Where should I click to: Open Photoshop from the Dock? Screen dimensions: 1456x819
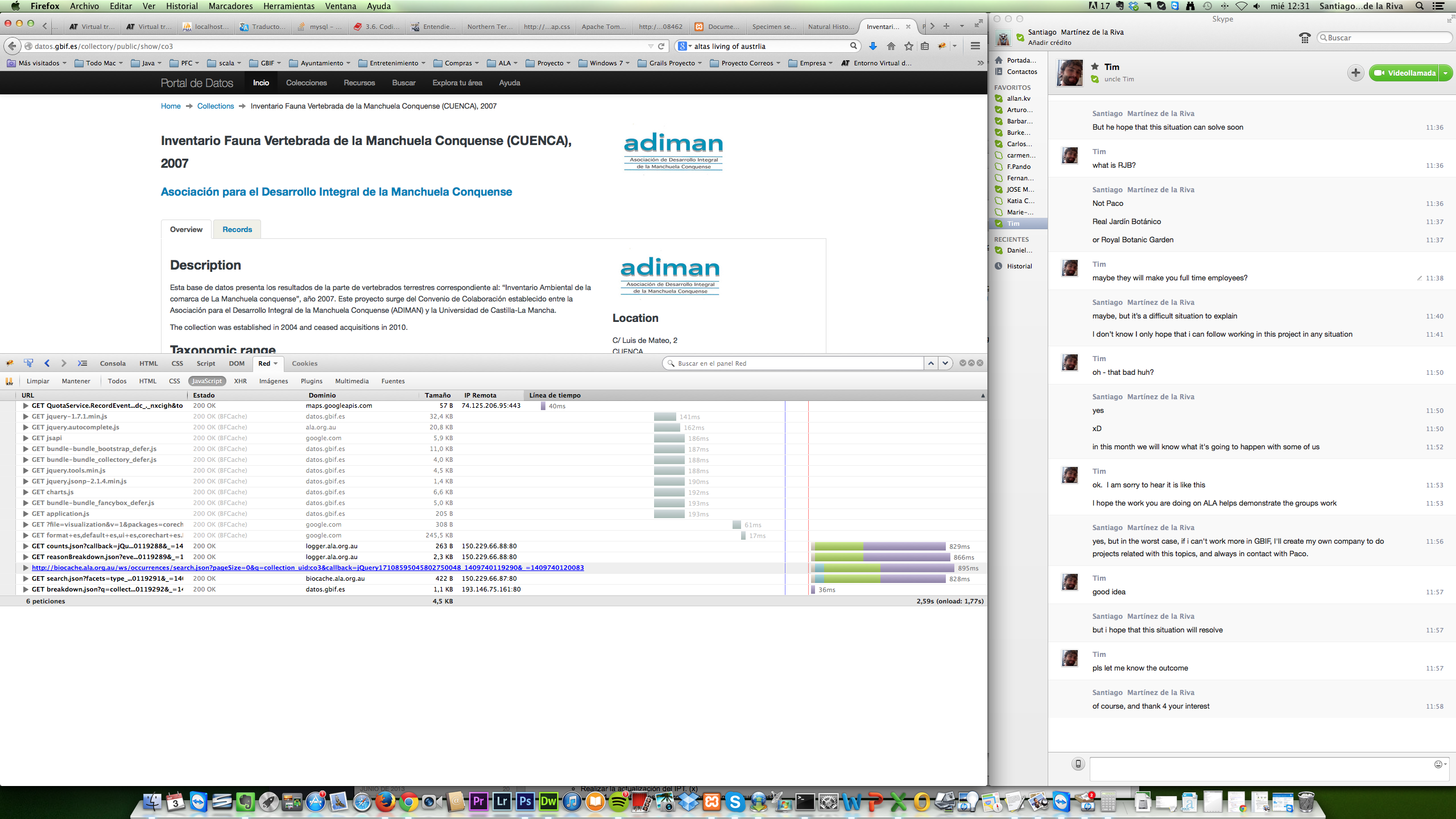(525, 802)
